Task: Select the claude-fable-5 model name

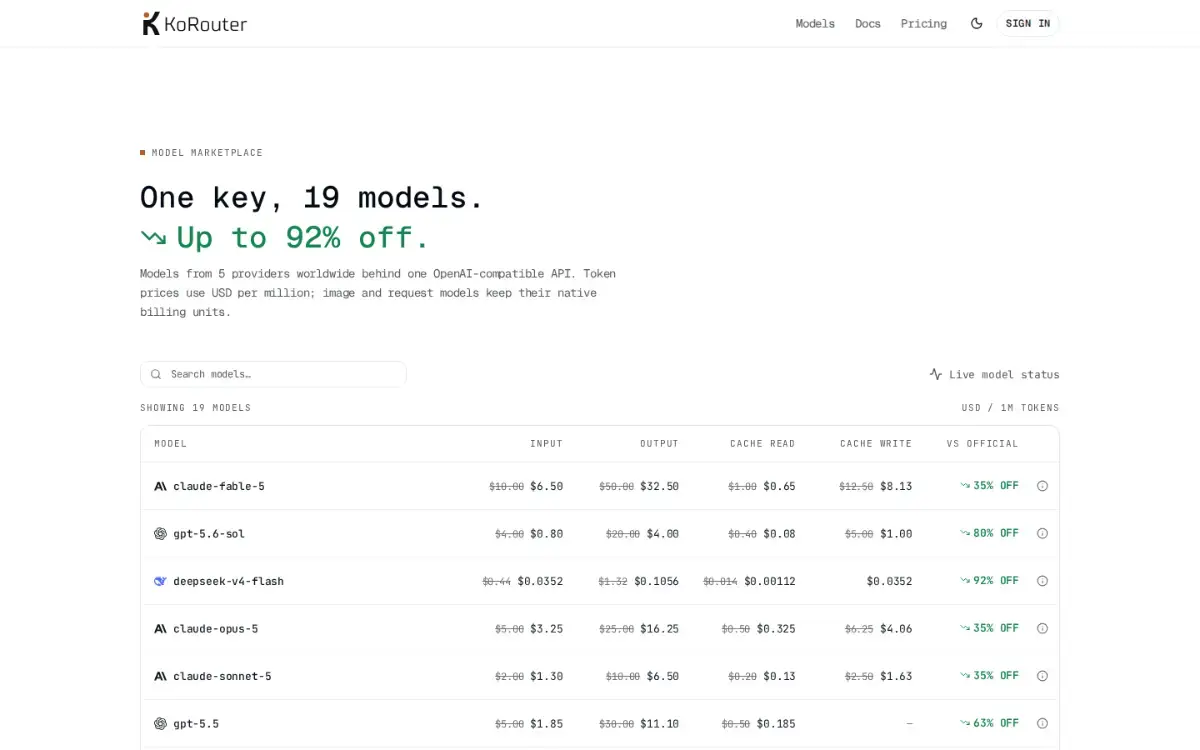Action: click(x=219, y=486)
